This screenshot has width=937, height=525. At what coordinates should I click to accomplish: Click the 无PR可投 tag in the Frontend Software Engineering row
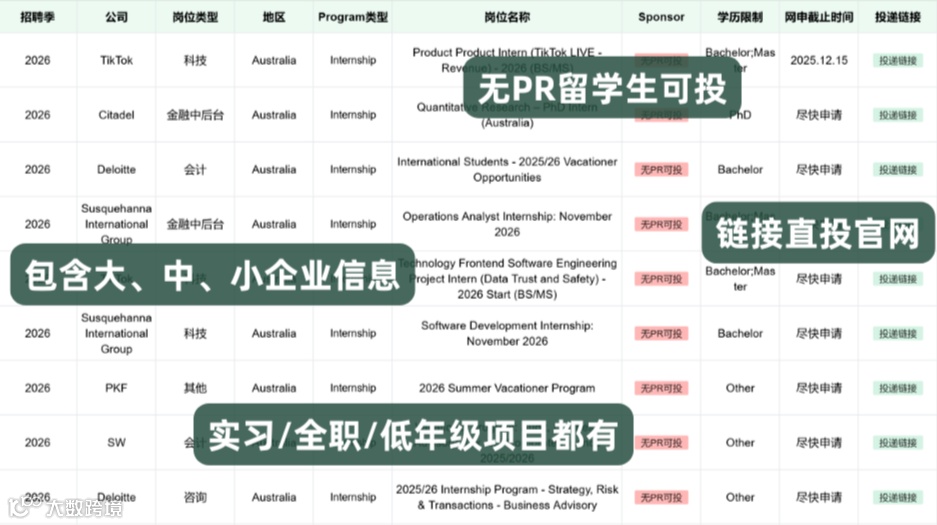point(661,279)
